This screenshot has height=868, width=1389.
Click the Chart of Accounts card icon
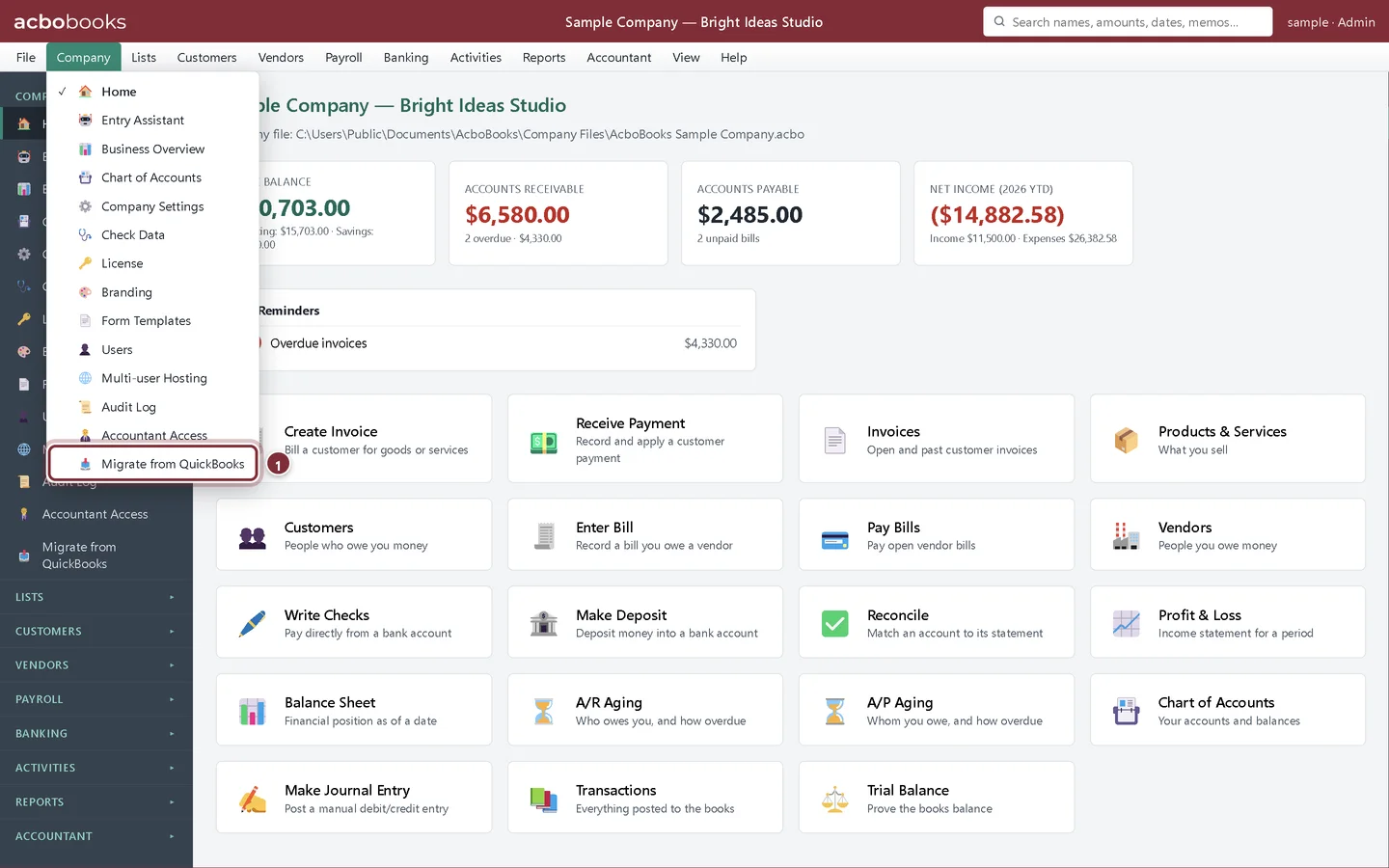[x=1127, y=712]
